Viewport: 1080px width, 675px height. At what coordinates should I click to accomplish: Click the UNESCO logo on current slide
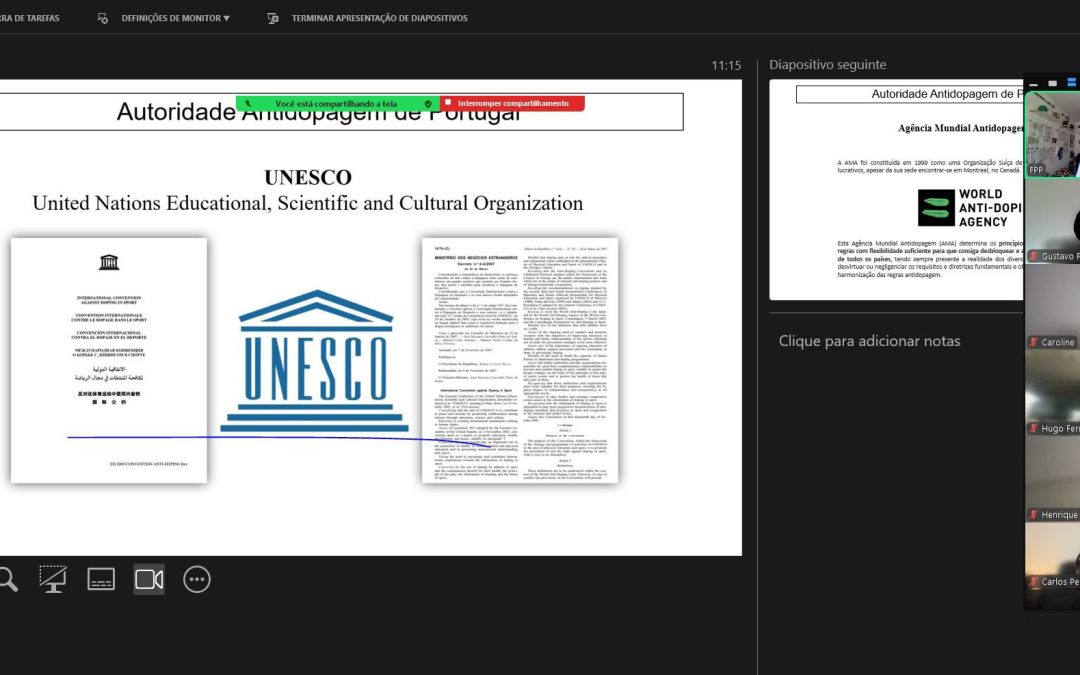tap(314, 360)
